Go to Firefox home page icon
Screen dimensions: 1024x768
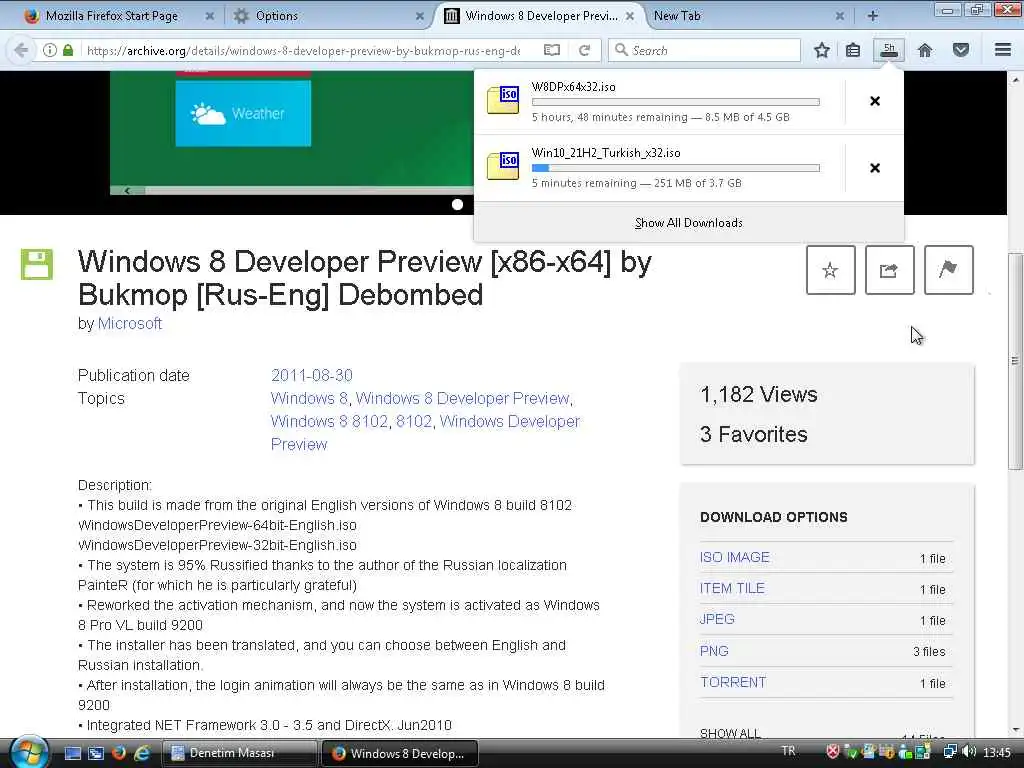click(x=925, y=50)
